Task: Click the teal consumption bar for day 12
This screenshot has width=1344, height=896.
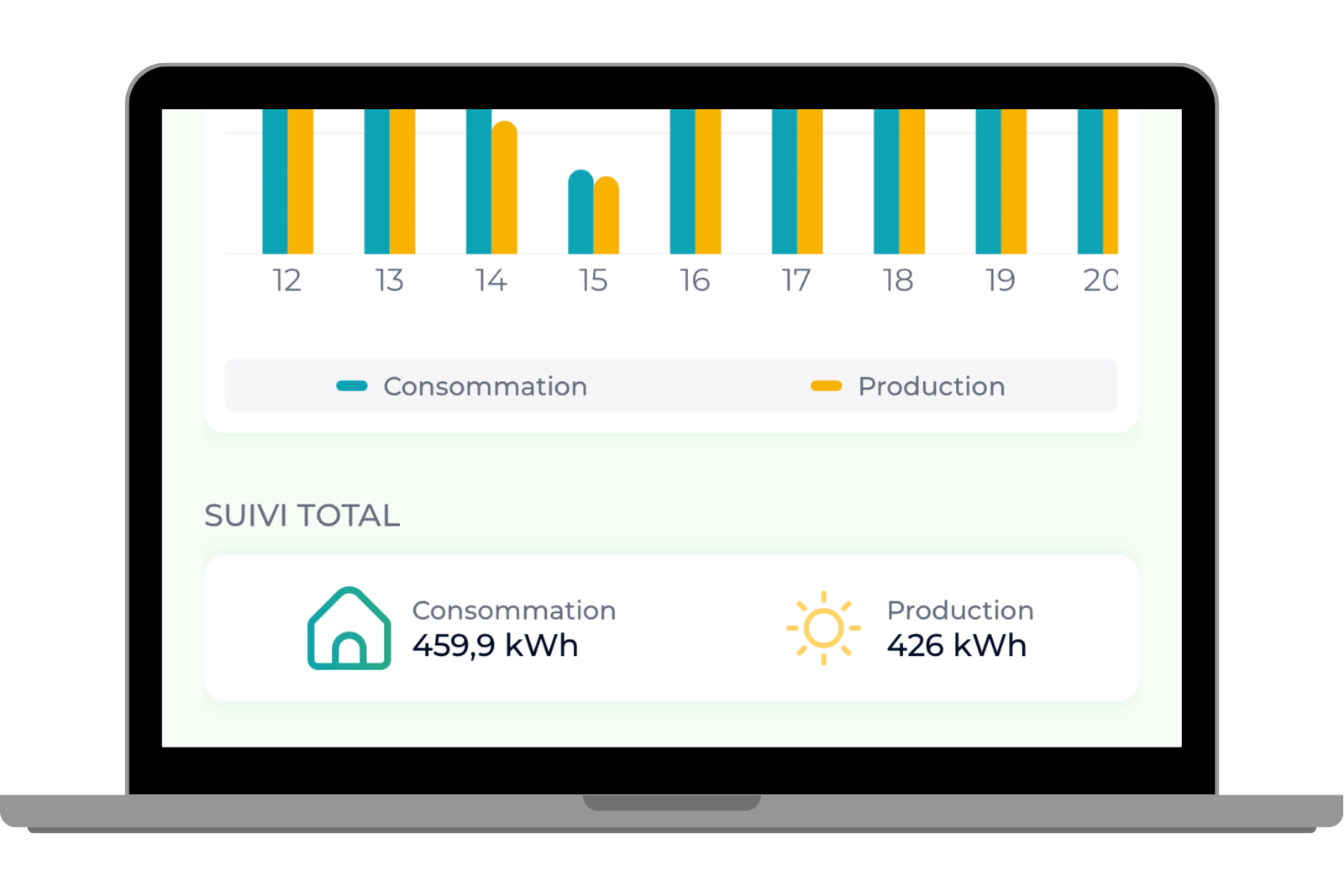Action: pos(275,181)
